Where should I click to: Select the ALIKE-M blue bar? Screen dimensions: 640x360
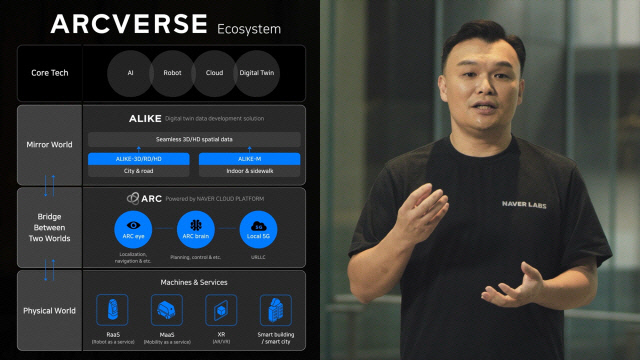249,159
